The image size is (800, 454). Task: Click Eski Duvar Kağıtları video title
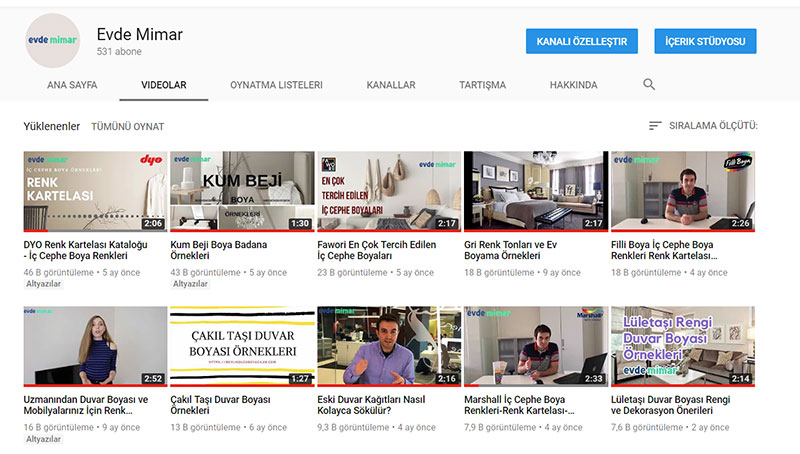(381, 405)
